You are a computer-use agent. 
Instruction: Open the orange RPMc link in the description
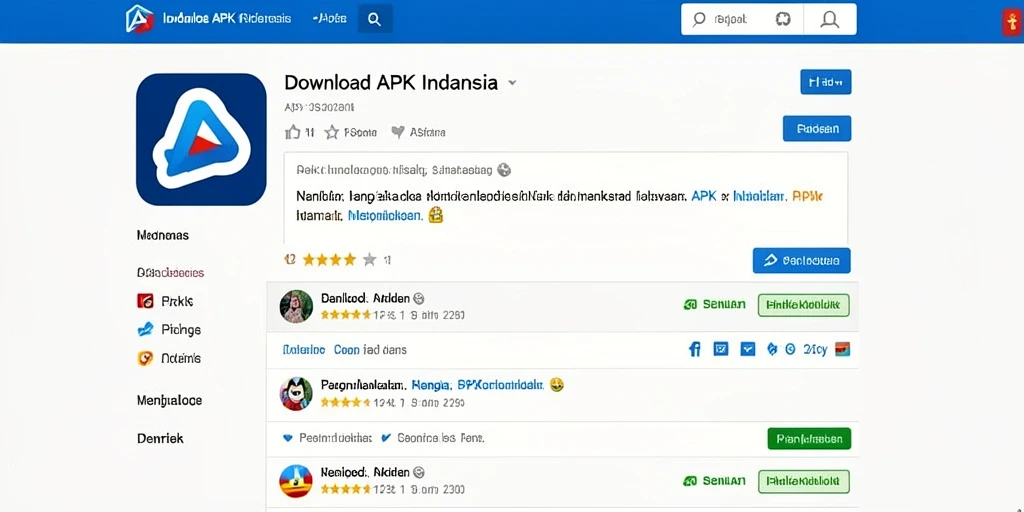(x=807, y=195)
